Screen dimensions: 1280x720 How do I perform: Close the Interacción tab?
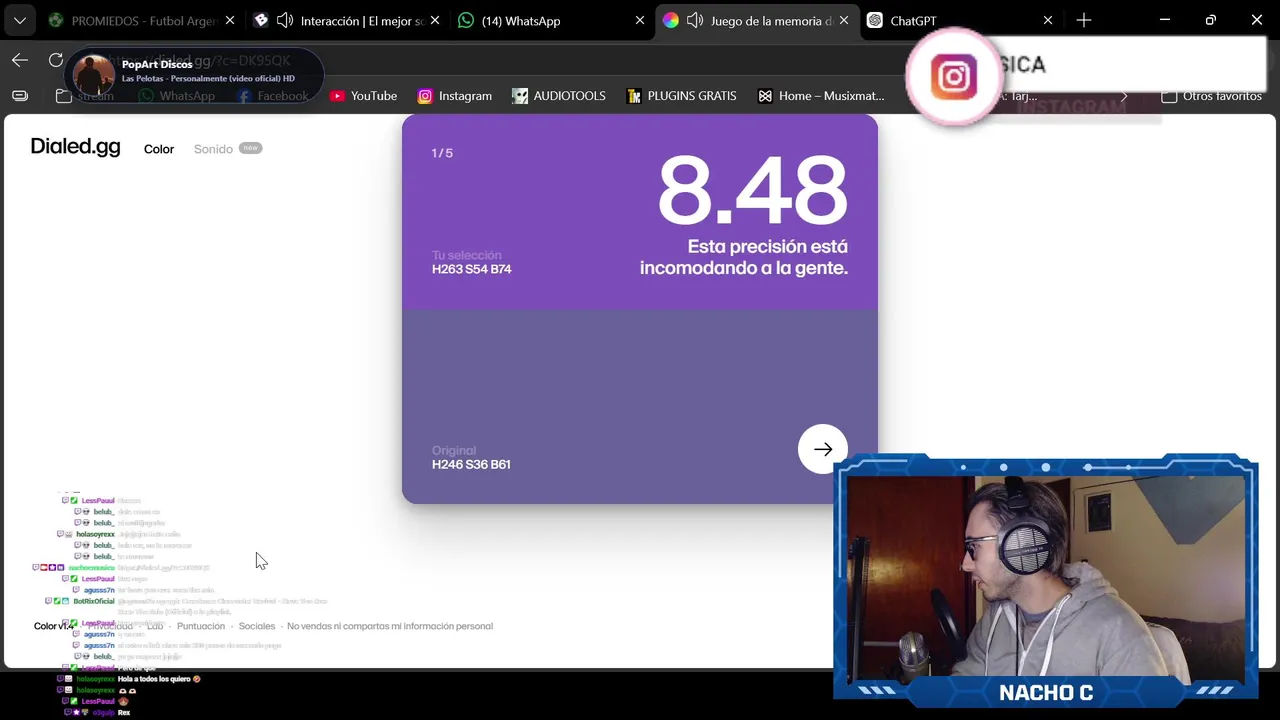pyautogui.click(x=435, y=20)
